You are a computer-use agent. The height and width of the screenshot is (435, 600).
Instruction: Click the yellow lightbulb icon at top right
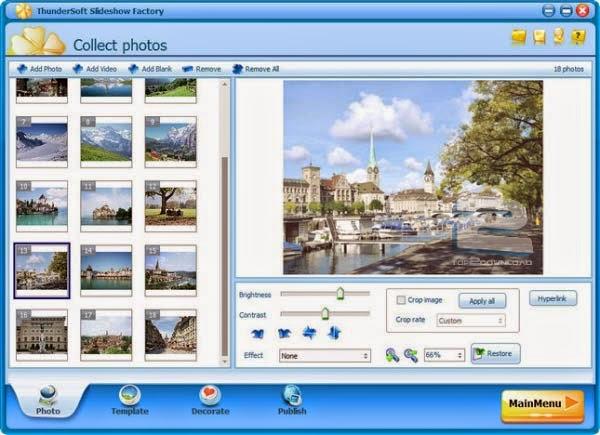tap(558, 36)
